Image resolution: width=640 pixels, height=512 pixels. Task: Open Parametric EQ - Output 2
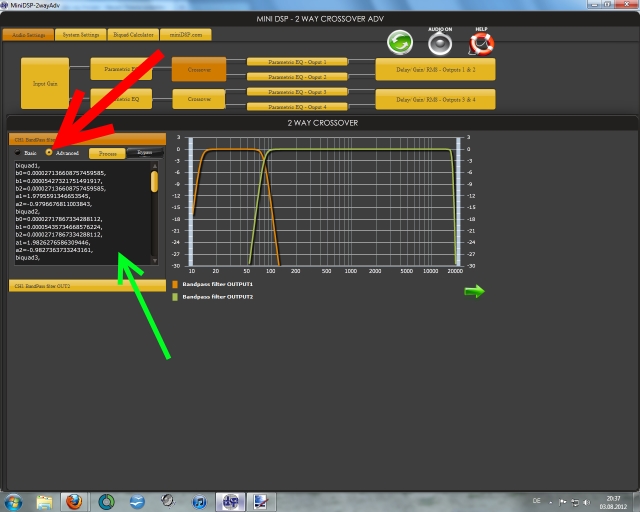[x=297, y=77]
